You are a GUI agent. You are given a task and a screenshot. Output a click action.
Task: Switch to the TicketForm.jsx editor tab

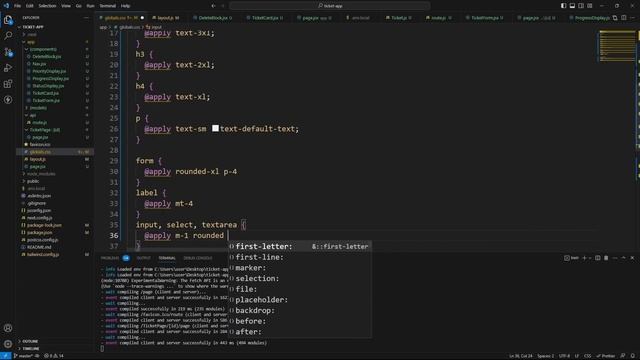(x=484, y=18)
